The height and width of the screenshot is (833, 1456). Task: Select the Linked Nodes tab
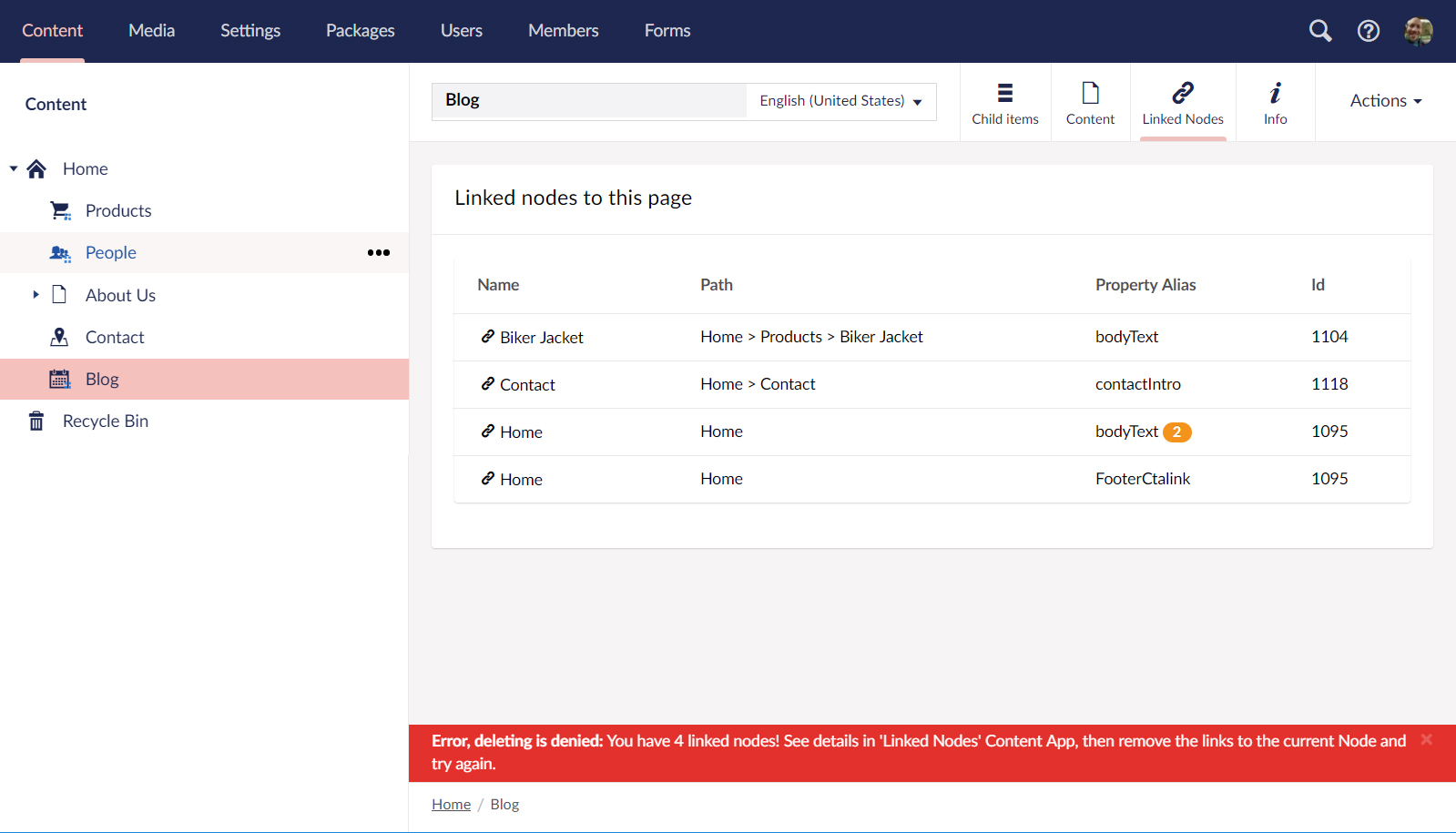pos(1183,102)
